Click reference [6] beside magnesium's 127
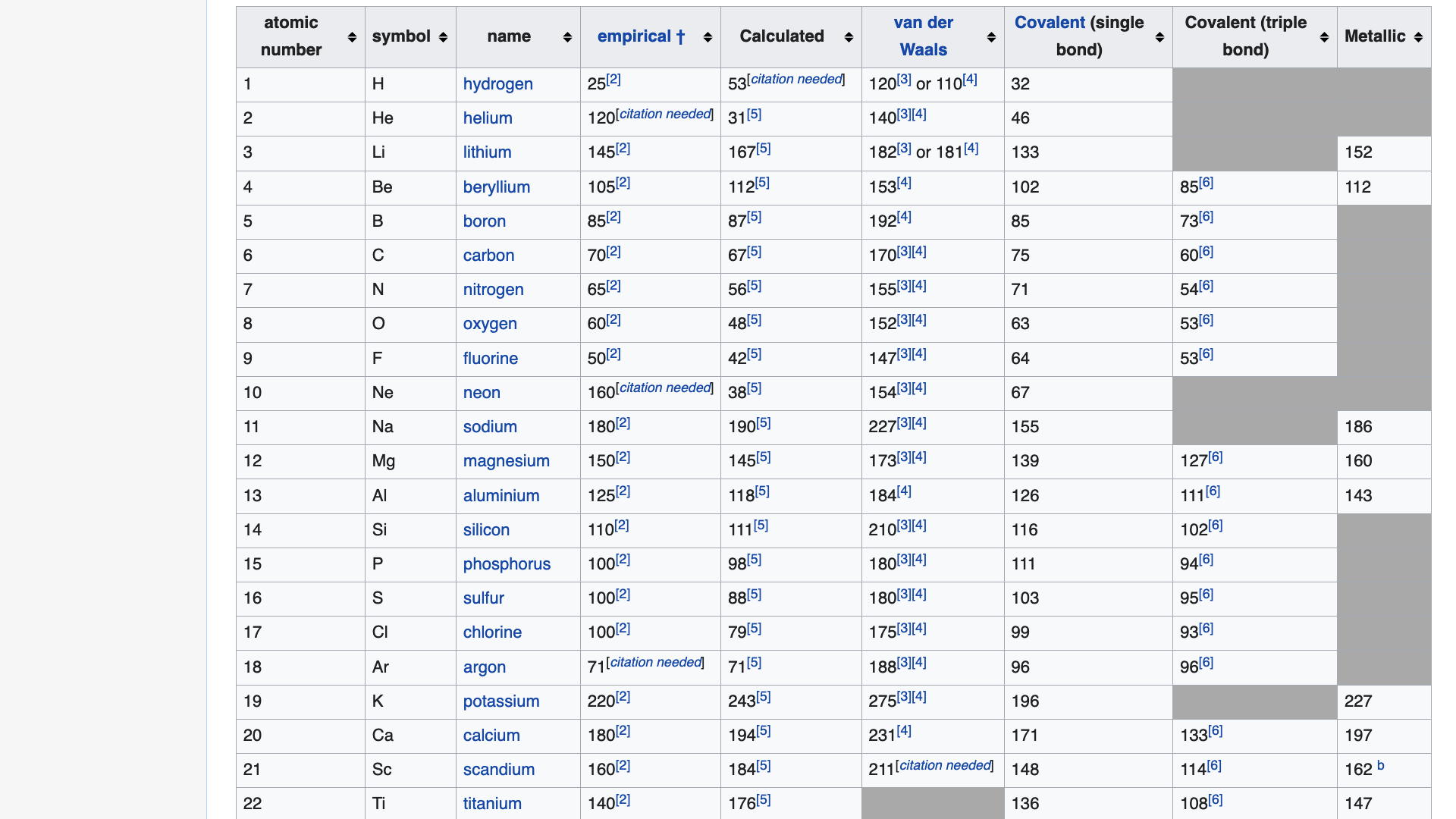The width and height of the screenshot is (1456, 819). tap(1215, 457)
